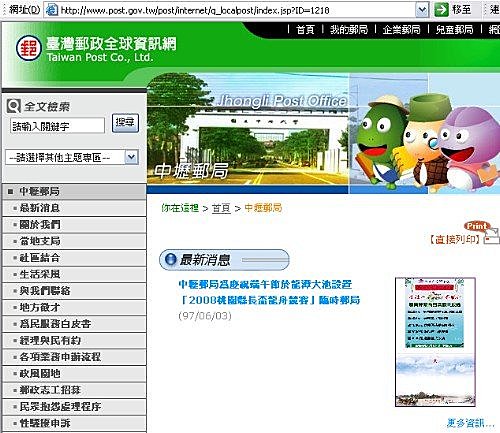
Task: Click the news date (97/06/03)
Action: (205, 316)
